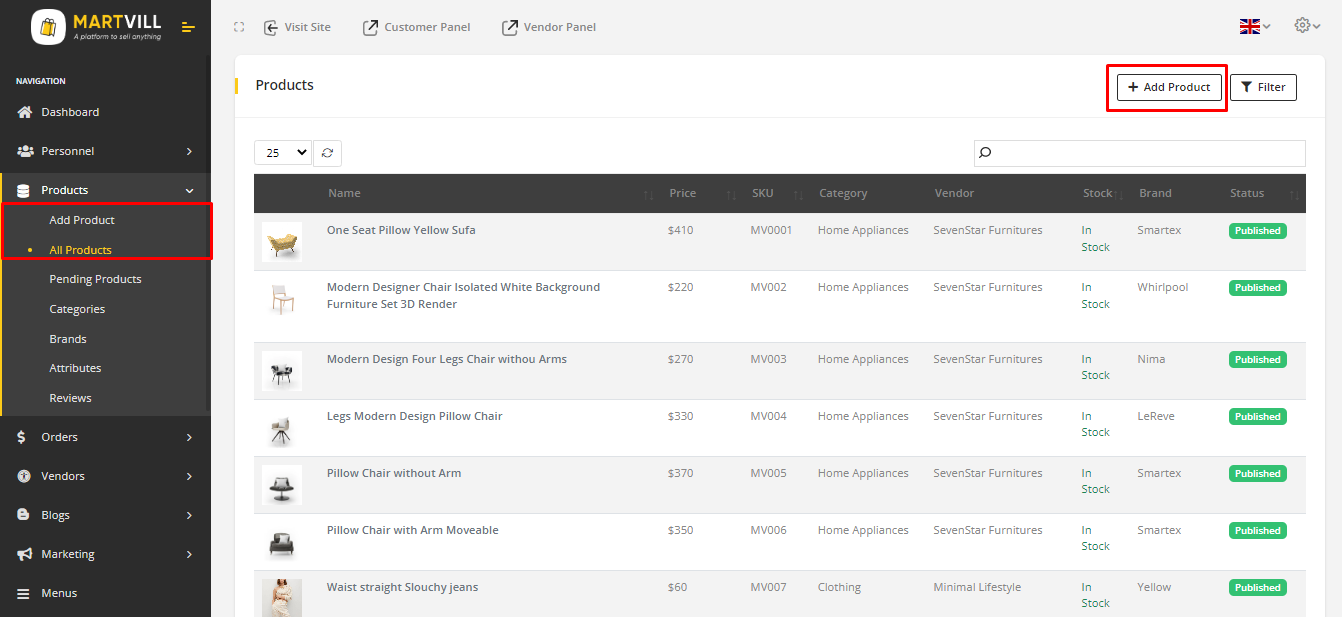Click the Dashboard home icon
Screen dimensions: 1342x617
coord(25,112)
